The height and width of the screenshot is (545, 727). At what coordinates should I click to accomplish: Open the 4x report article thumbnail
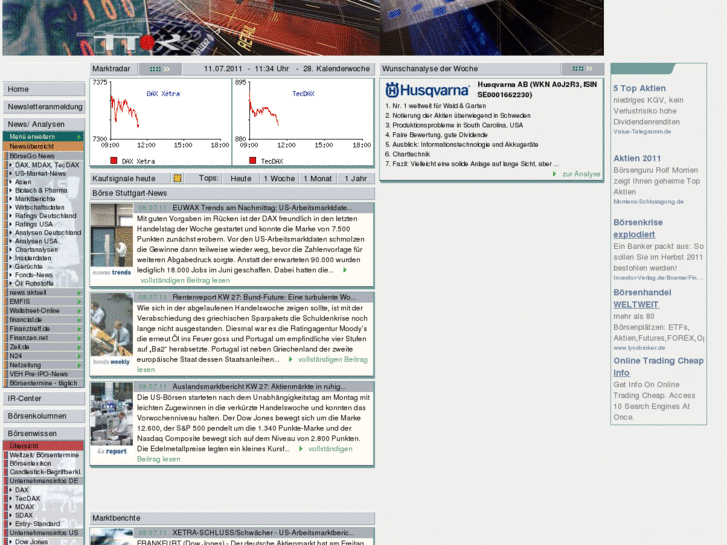(x=112, y=419)
